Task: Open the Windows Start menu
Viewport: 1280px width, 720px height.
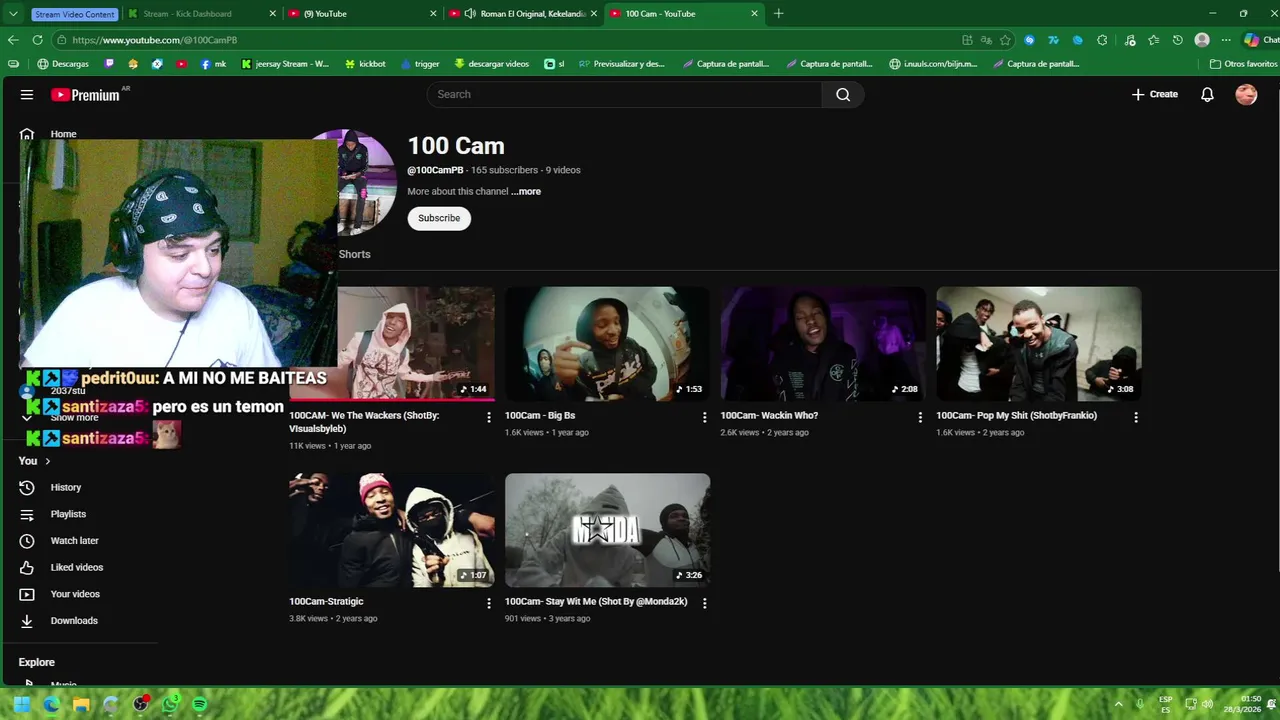Action: (x=21, y=704)
